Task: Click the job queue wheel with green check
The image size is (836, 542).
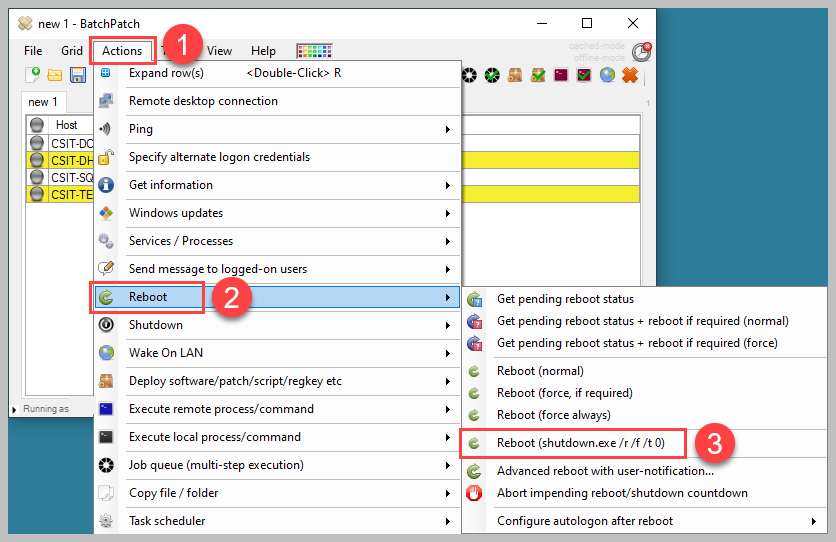Action: (x=492, y=75)
